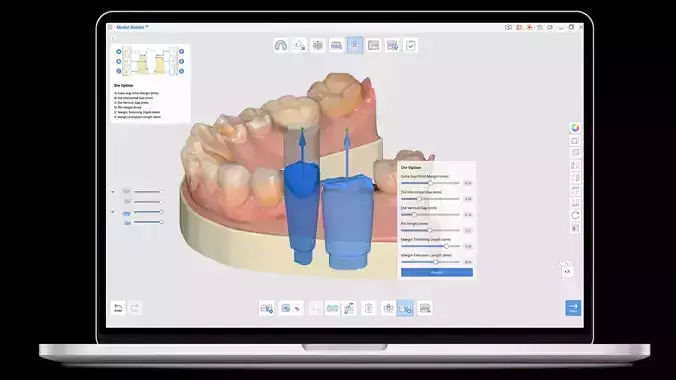Image resolution: width=676 pixels, height=380 pixels.
Task: Select the dental arch step icon
Action: pyautogui.click(x=281, y=45)
